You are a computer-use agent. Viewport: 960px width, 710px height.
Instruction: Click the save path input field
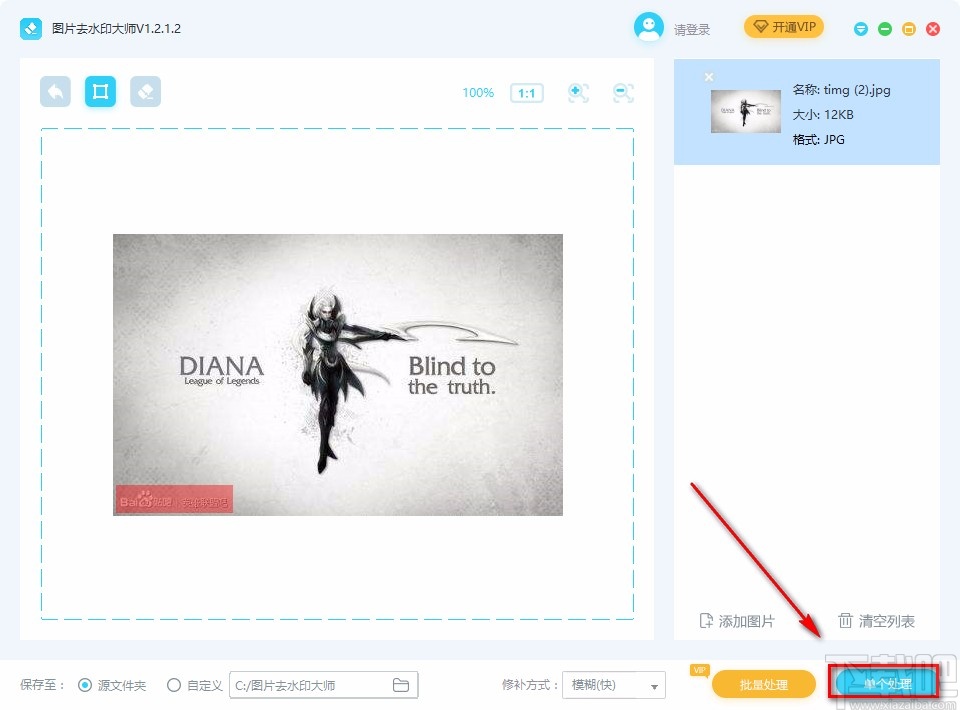pyautogui.click(x=323, y=685)
